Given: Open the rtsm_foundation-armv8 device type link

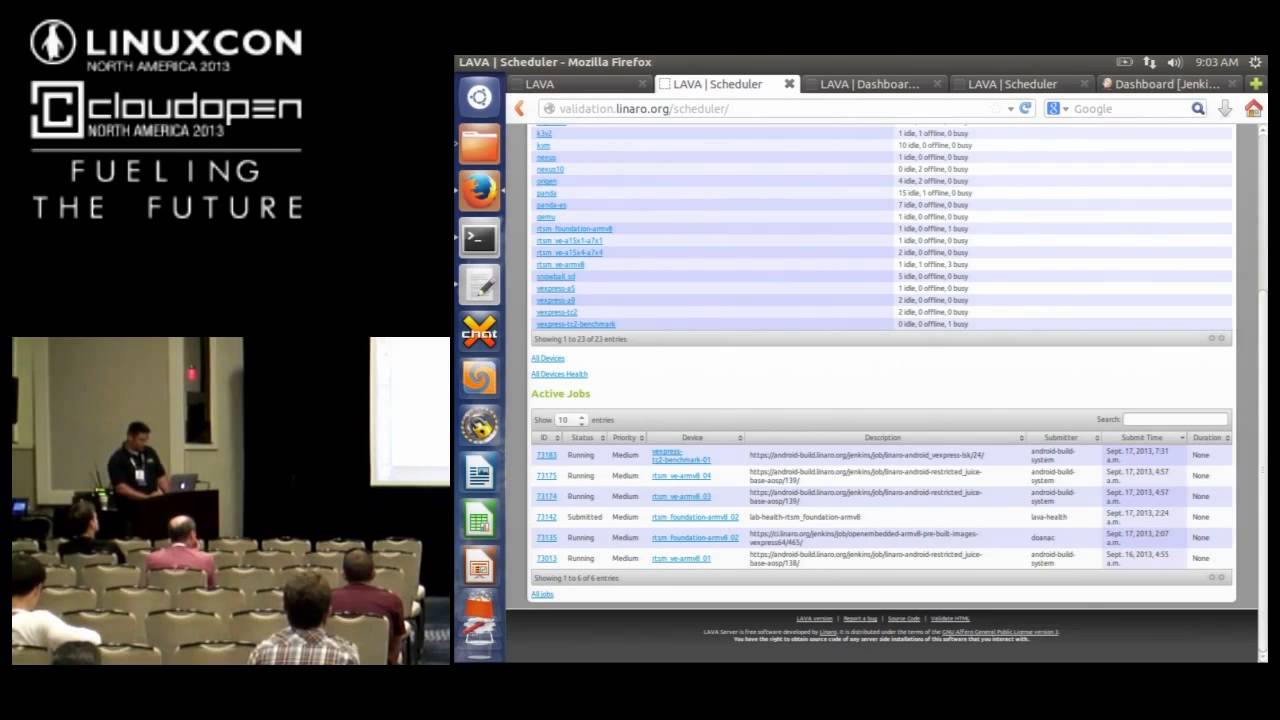Looking at the screenshot, I should [x=574, y=229].
